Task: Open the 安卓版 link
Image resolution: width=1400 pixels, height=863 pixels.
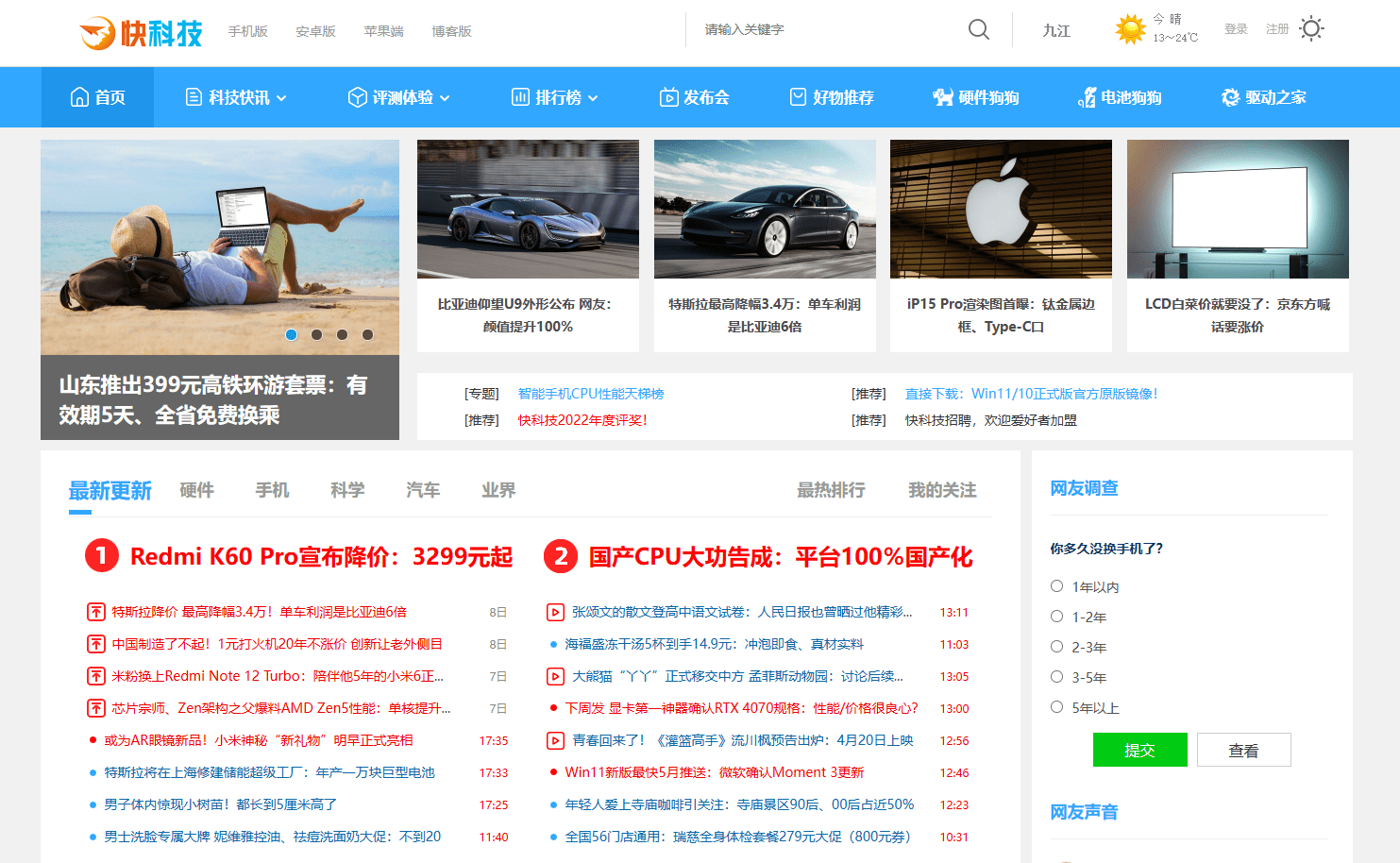Action: tap(316, 31)
